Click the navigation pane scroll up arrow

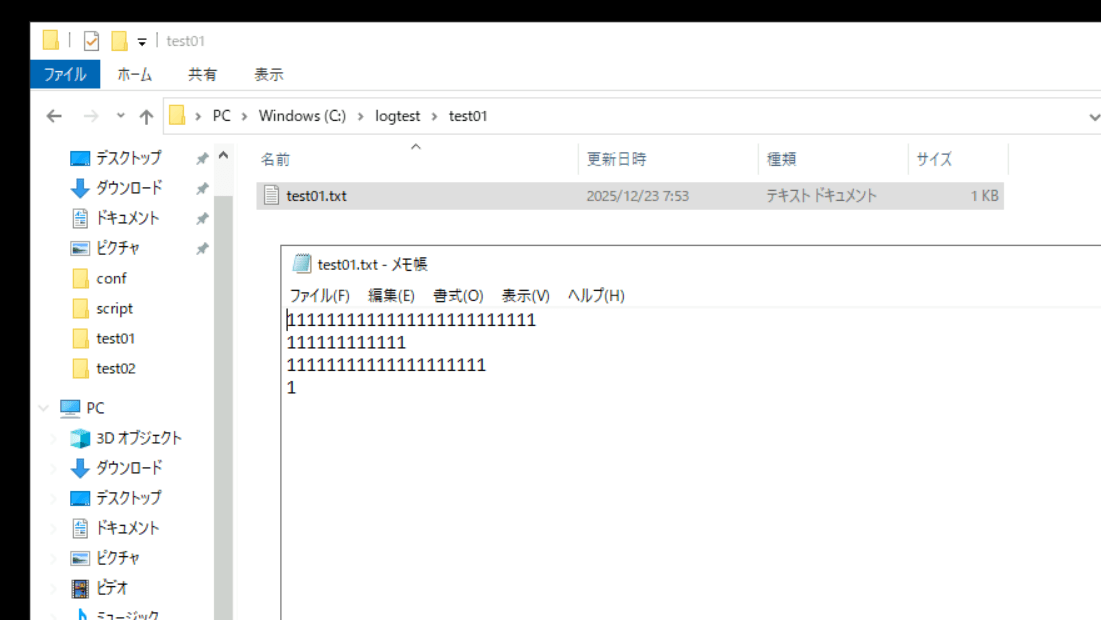coord(223,157)
